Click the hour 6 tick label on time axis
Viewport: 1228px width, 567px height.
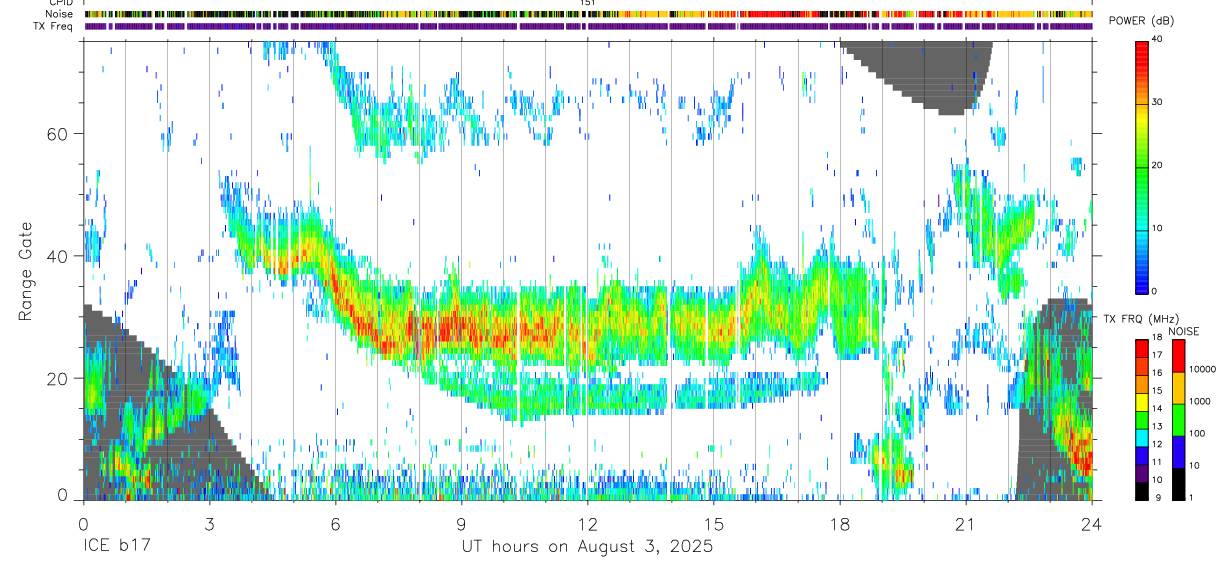(x=335, y=523)
